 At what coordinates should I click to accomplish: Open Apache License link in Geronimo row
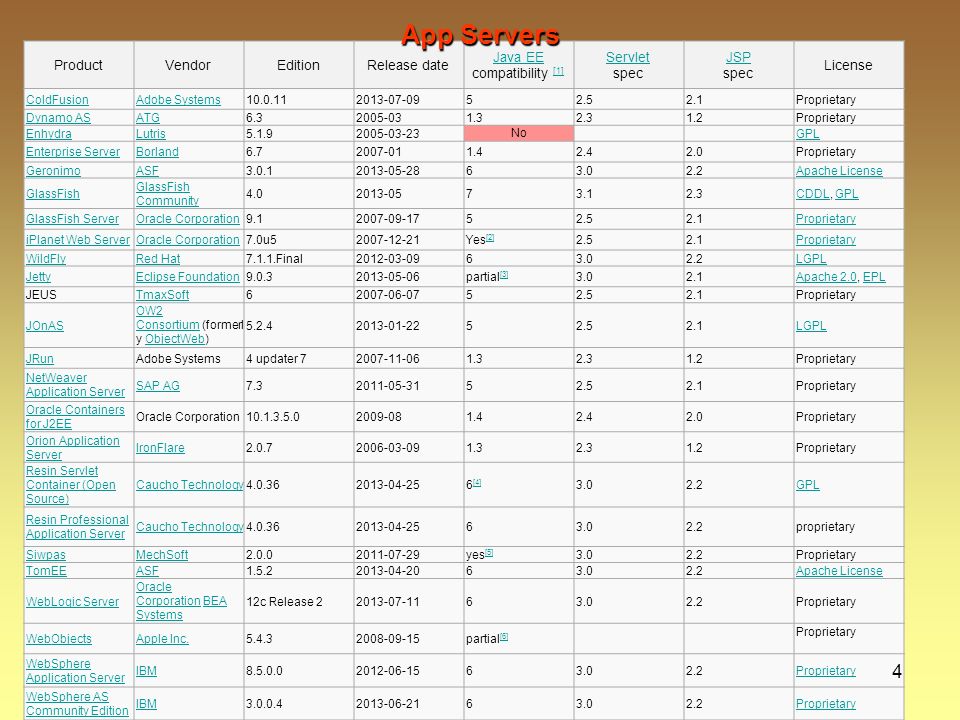839,171
